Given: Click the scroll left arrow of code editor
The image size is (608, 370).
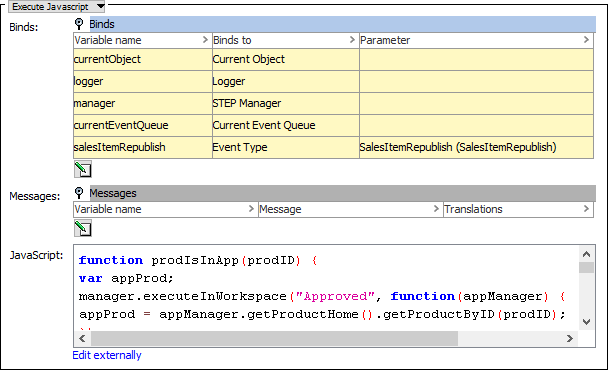Looking at the screenshot, I should tap(82, 339).
